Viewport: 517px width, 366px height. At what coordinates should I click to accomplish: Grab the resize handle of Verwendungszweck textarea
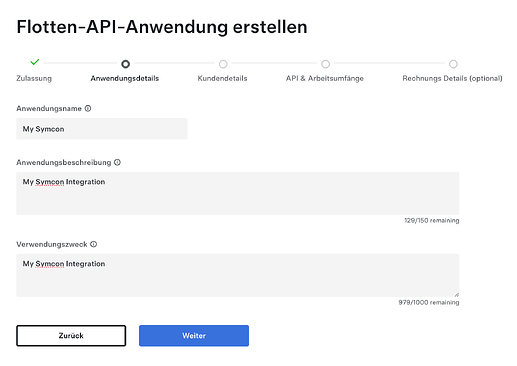point(456,294)
